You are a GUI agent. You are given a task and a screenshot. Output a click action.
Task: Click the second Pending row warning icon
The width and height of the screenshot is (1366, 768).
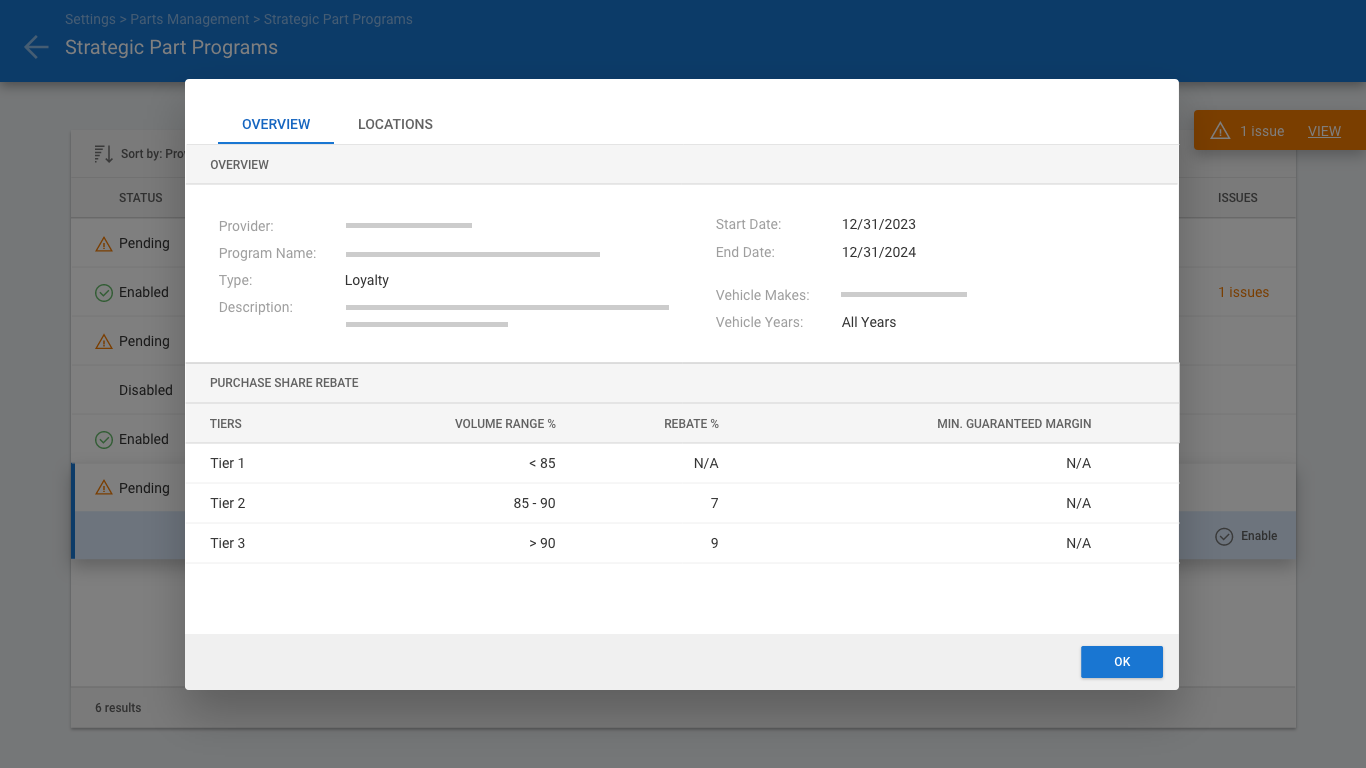click(x=104, y=341)
